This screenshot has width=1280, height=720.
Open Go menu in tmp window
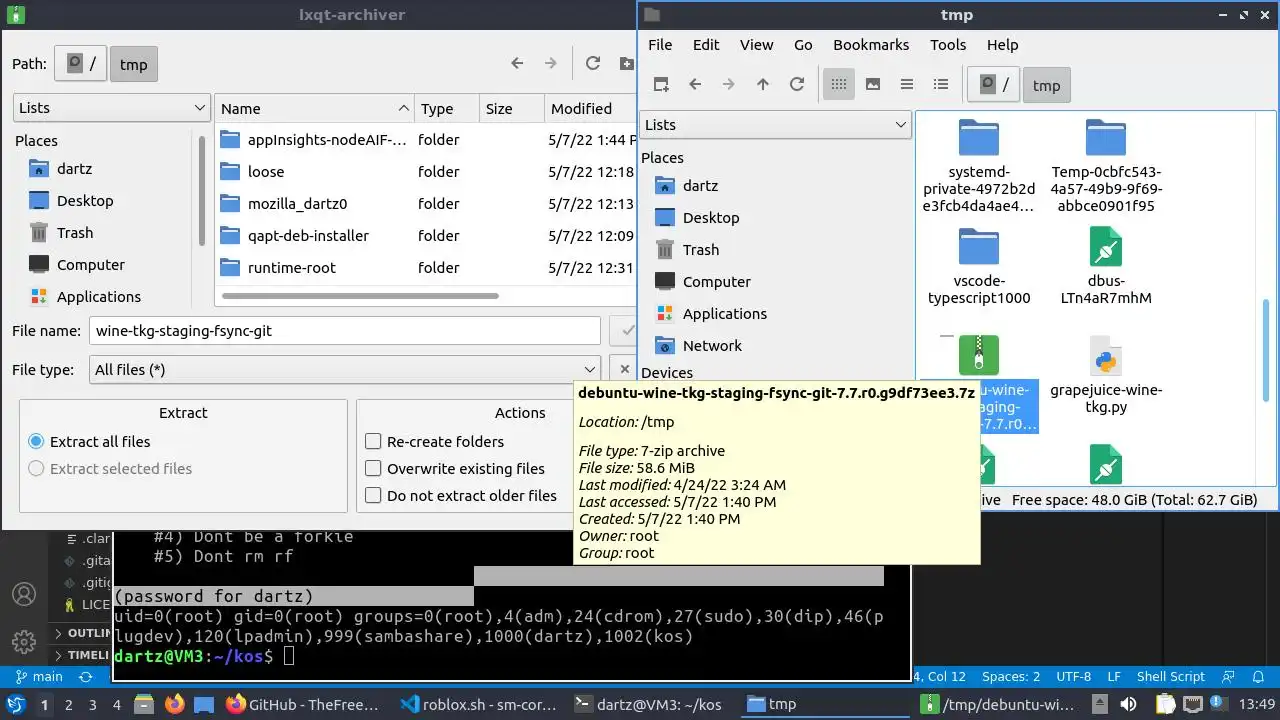pyautogui.click(x=803, y=45)
